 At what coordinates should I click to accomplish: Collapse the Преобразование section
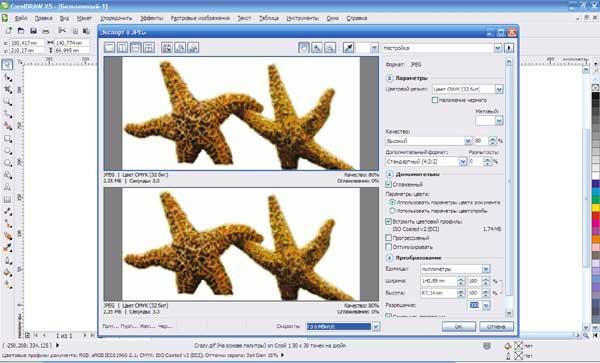[389, 258]
